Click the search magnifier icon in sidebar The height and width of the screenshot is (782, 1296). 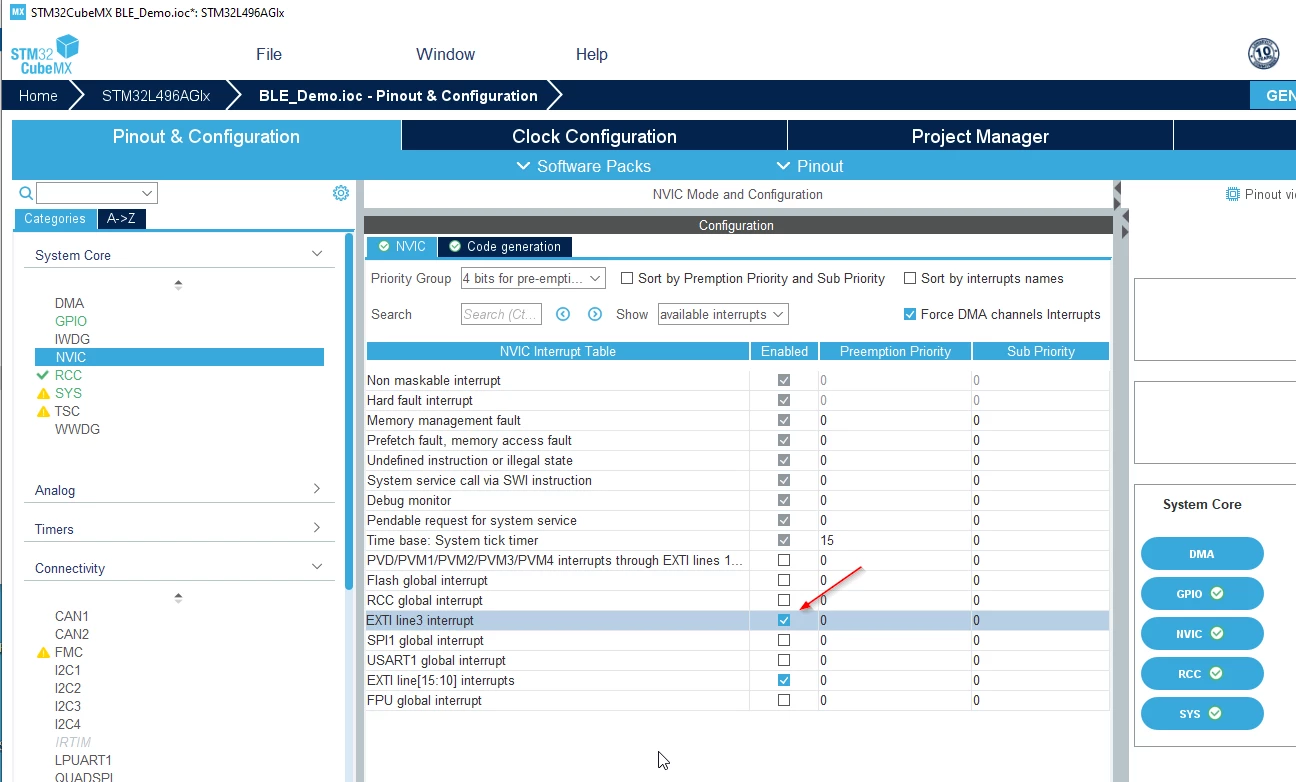(26, 193)
